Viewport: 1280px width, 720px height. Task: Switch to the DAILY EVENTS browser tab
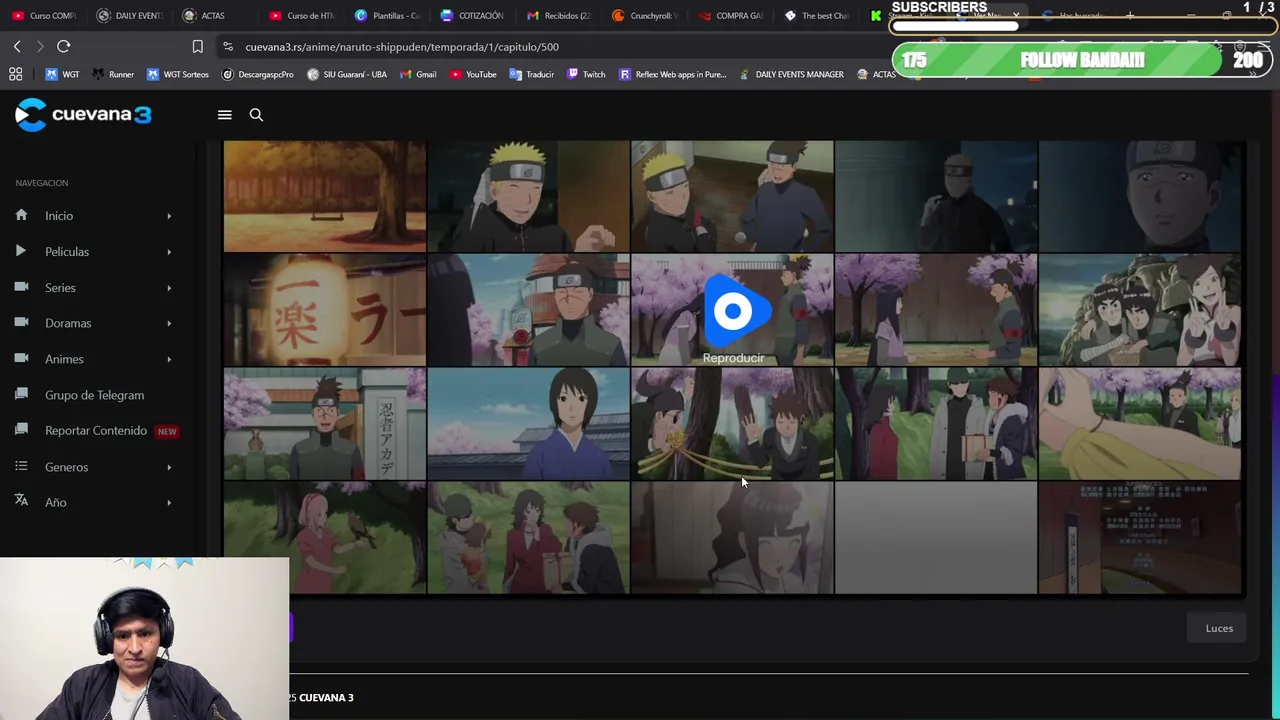(x=130, y=16)
